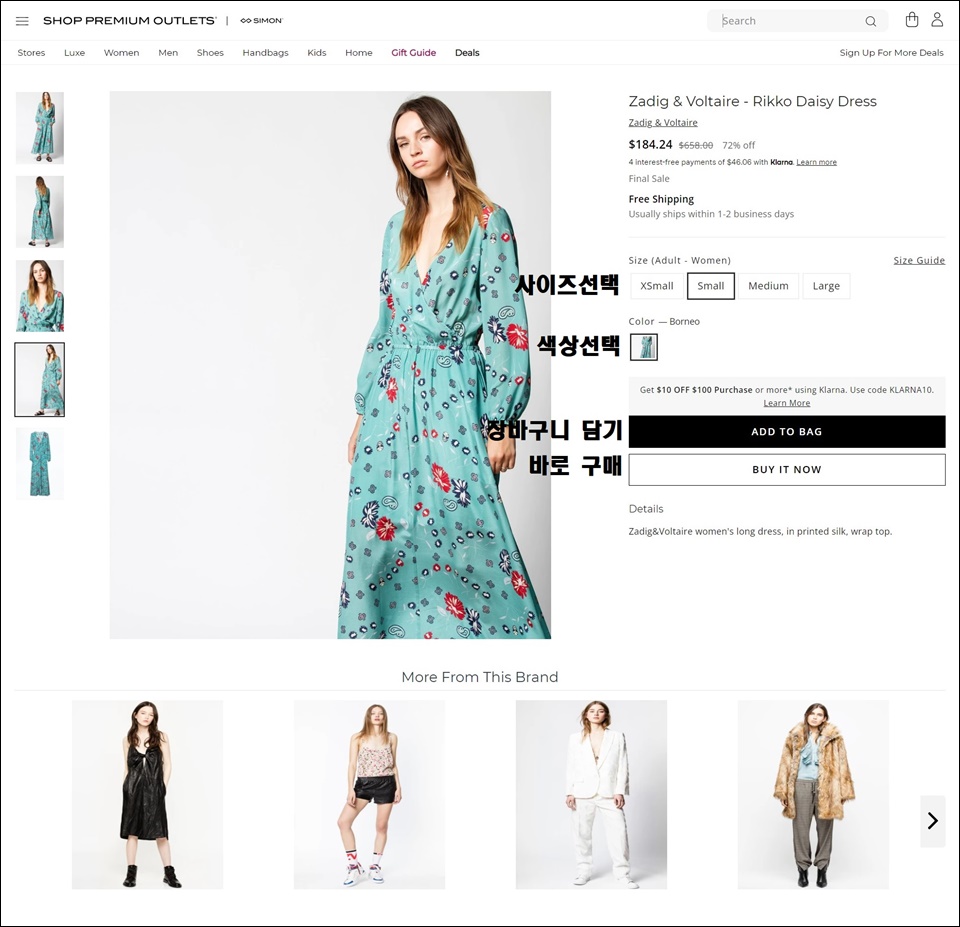The width and height of the screenshot is (960, 927).
Task: Click the 72% off label
Action: (x=738, y=145)
